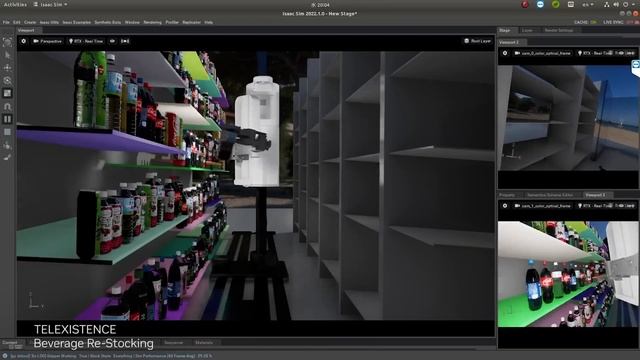The image size is (640, 360).
Task: Open the Isaac Examples menu
Action: [76, 22]
